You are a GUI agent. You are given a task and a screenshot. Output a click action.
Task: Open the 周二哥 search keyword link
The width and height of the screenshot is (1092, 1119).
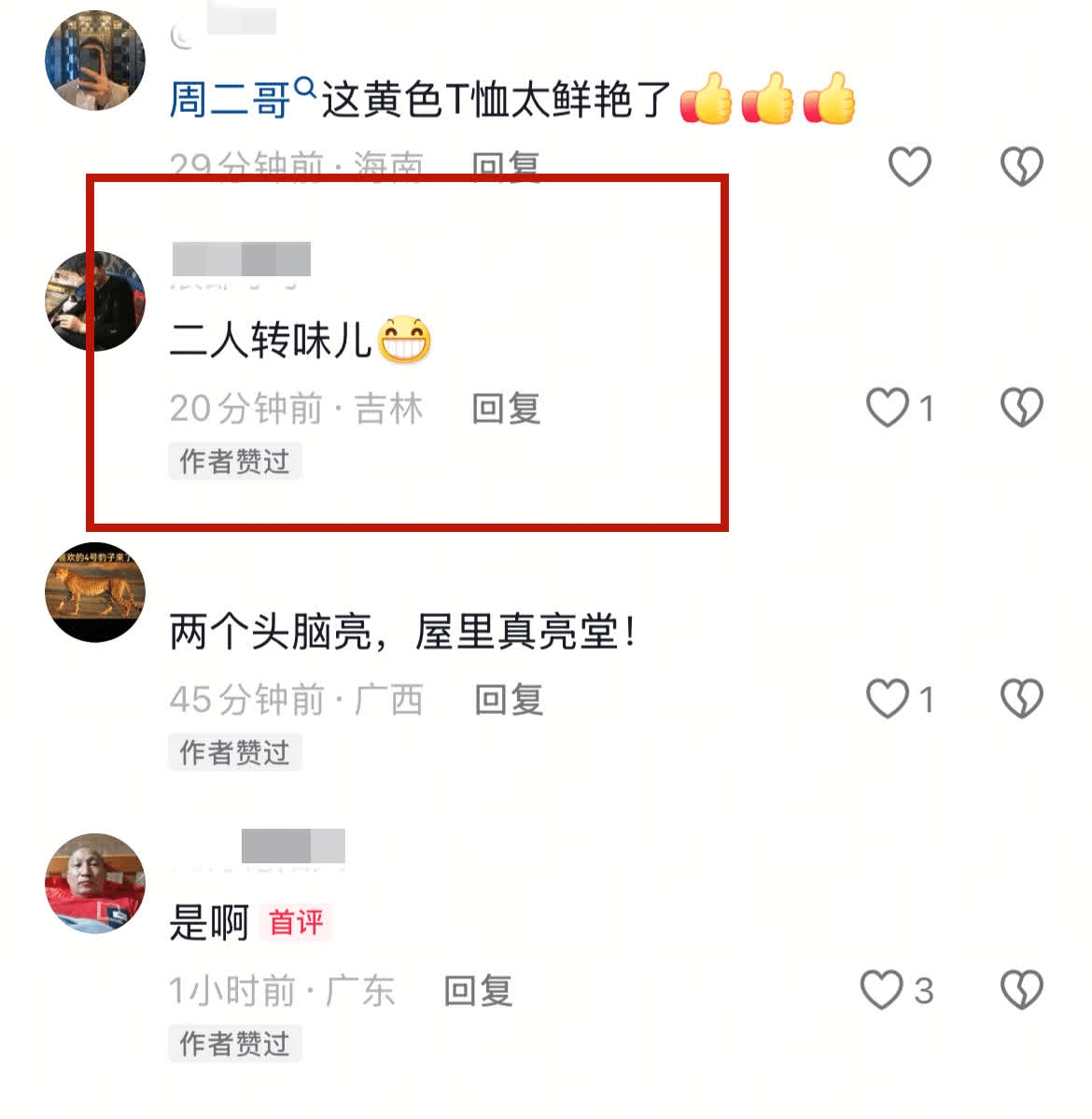(230, 99)
